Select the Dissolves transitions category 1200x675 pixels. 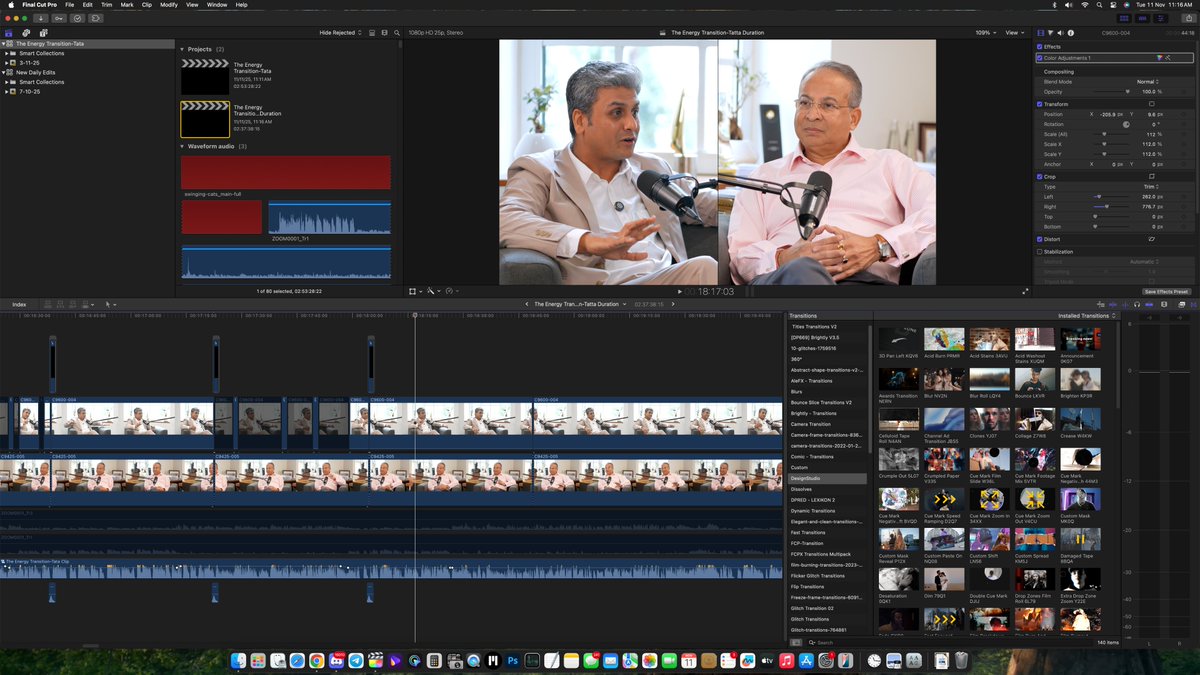(x=828, y=489)
